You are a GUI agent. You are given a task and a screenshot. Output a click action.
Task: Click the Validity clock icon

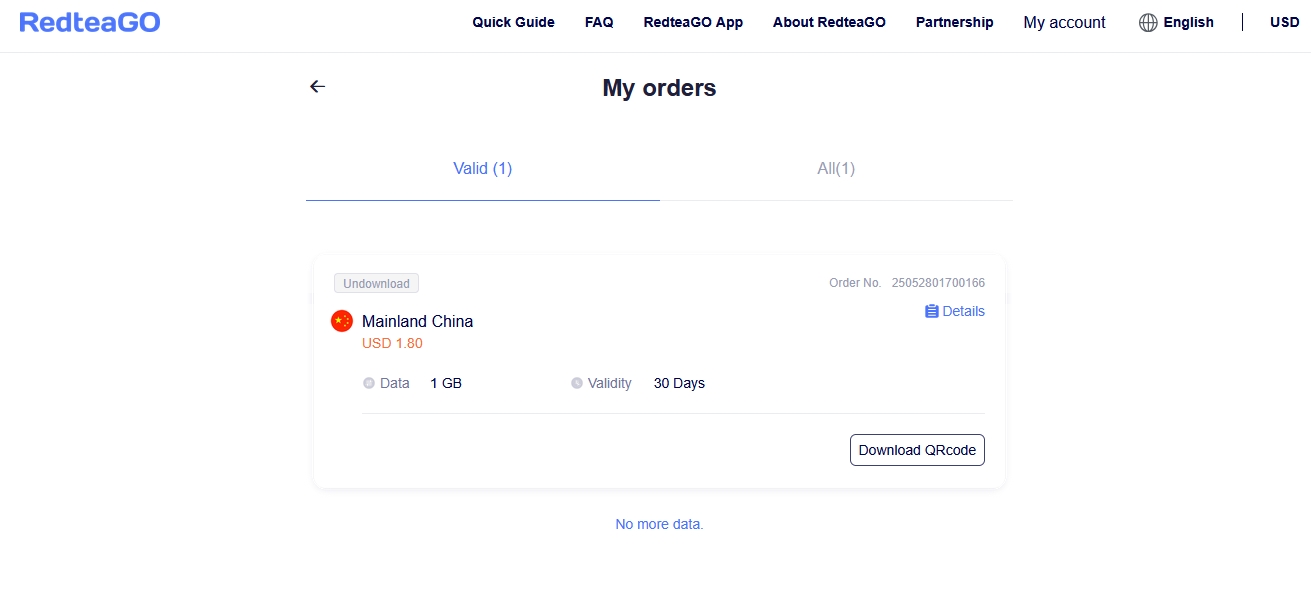(577, 383)
